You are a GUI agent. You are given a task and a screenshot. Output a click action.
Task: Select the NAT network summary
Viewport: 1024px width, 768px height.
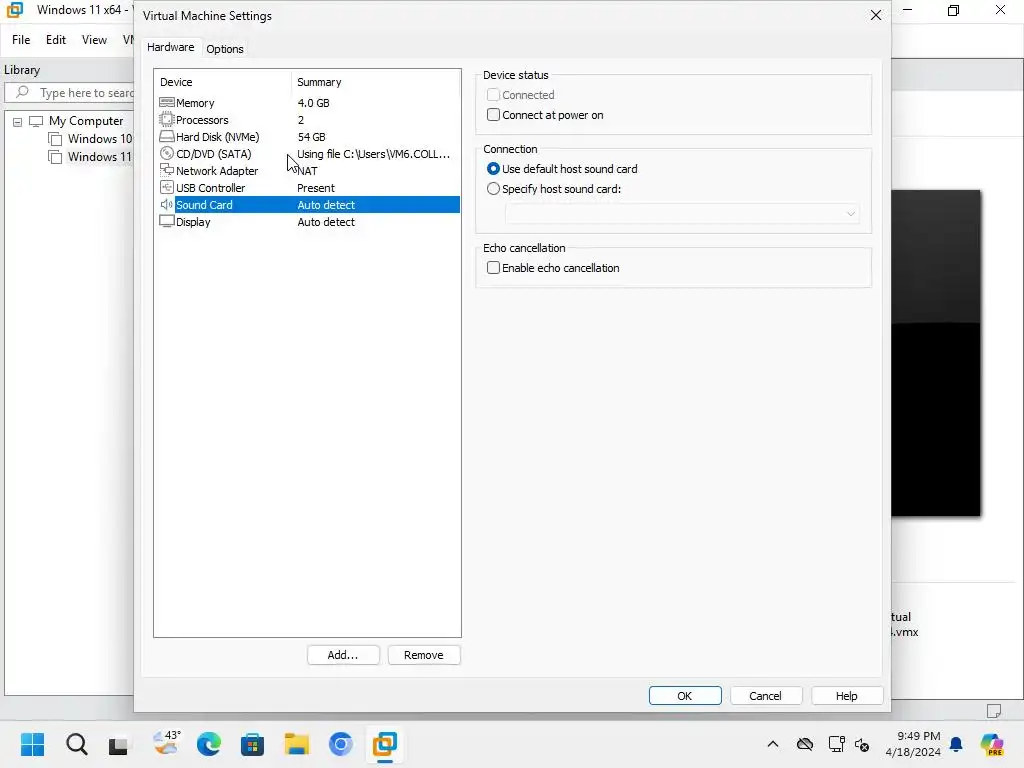307,170
